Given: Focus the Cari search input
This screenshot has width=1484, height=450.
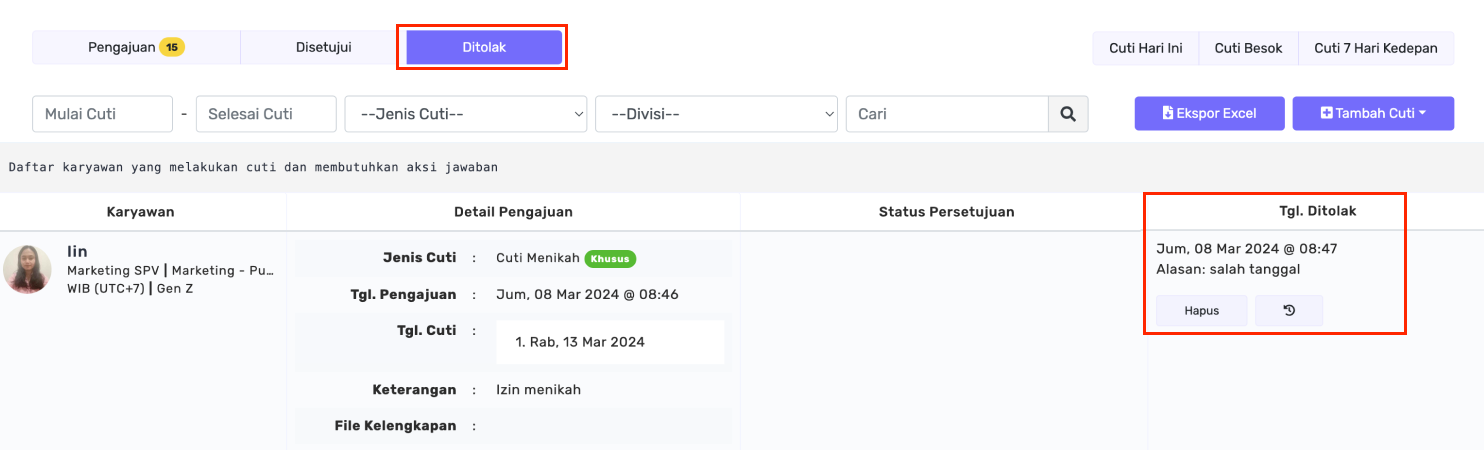Looking at the screenshot, I should (x=947, y=114).
